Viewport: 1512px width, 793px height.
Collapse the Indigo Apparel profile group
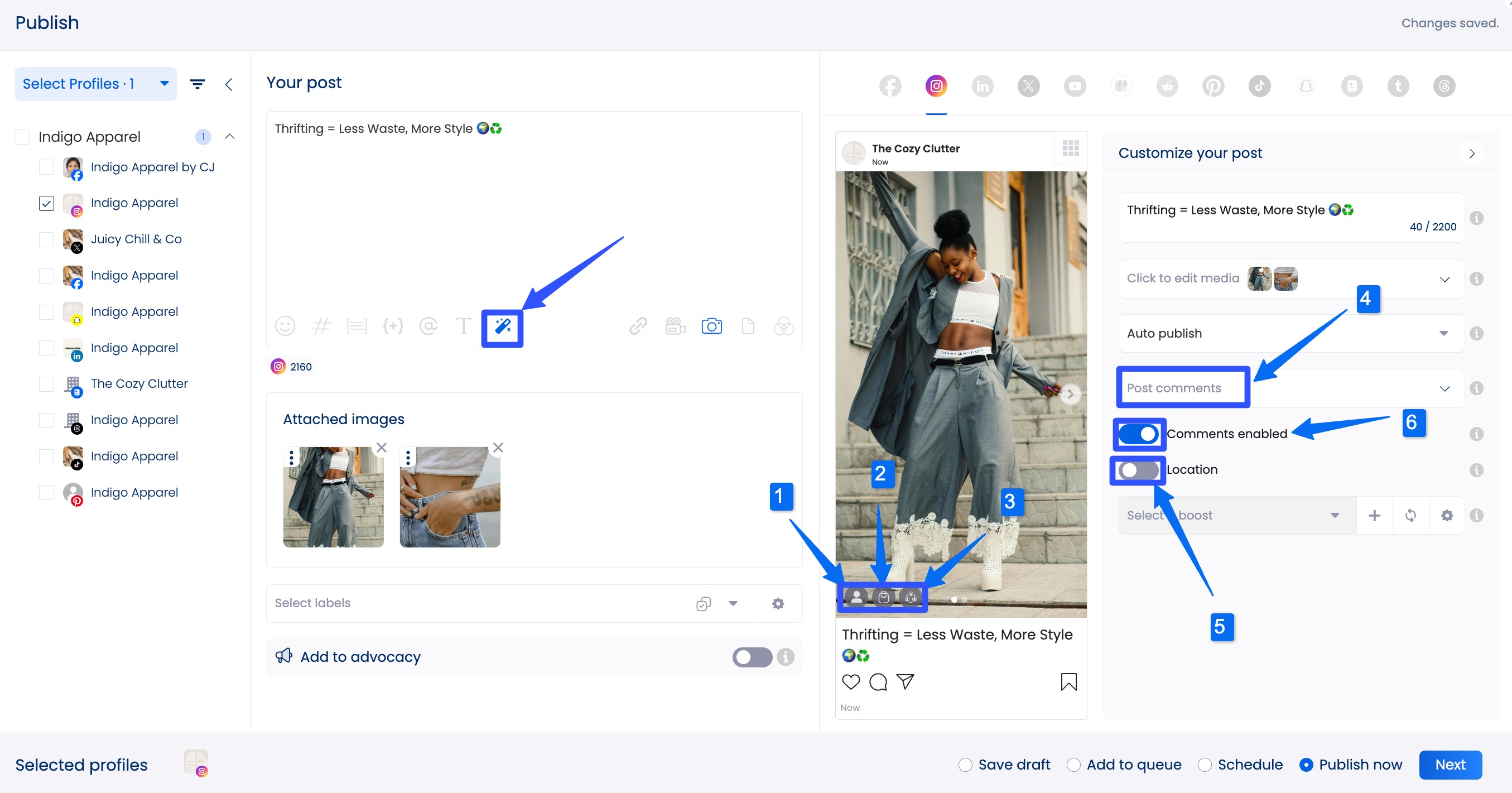click(229, 137)
